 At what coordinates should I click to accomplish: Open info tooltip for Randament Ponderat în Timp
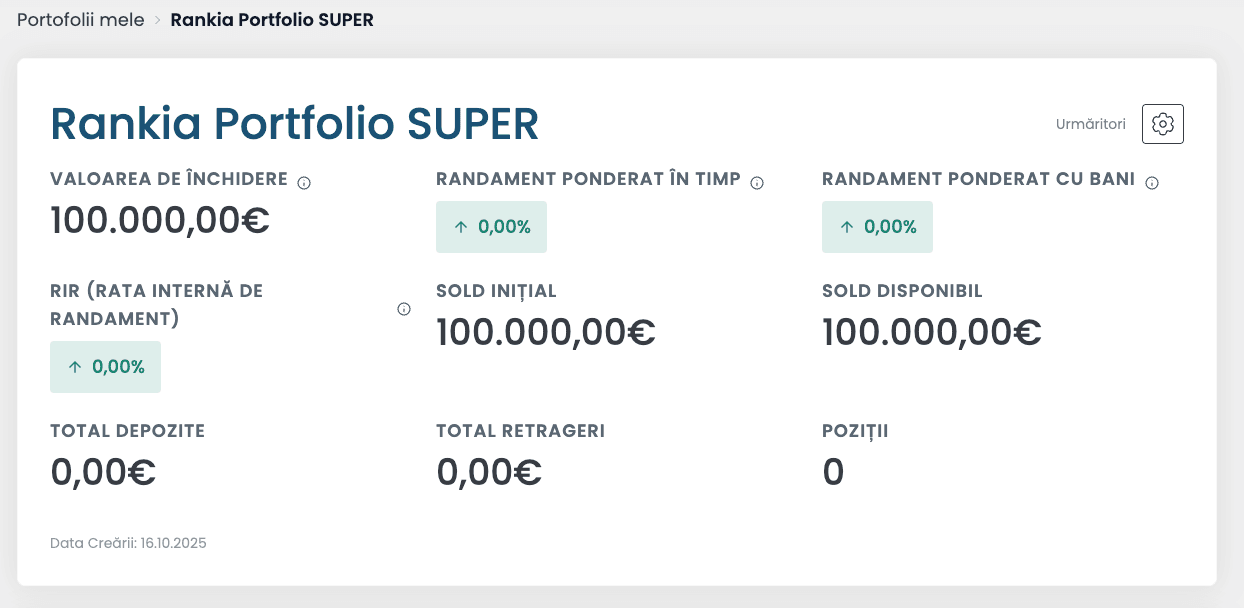point(757,181)
